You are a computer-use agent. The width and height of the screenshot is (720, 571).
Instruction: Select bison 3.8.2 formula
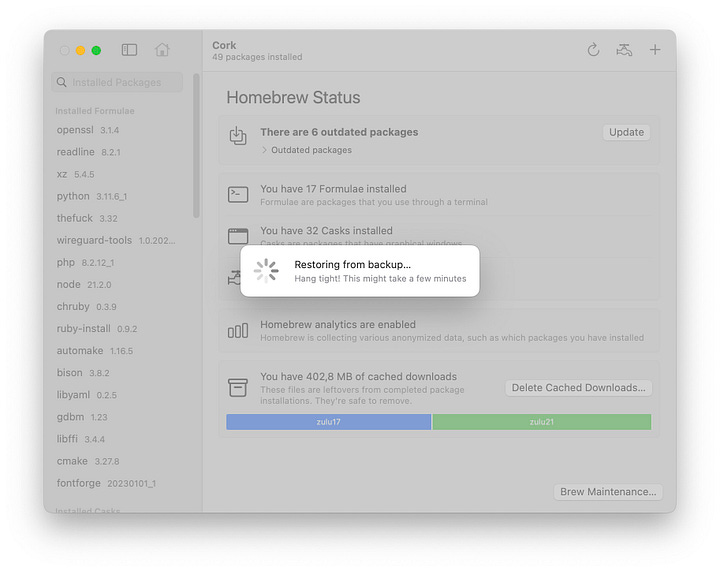click(x=83, y=373)
